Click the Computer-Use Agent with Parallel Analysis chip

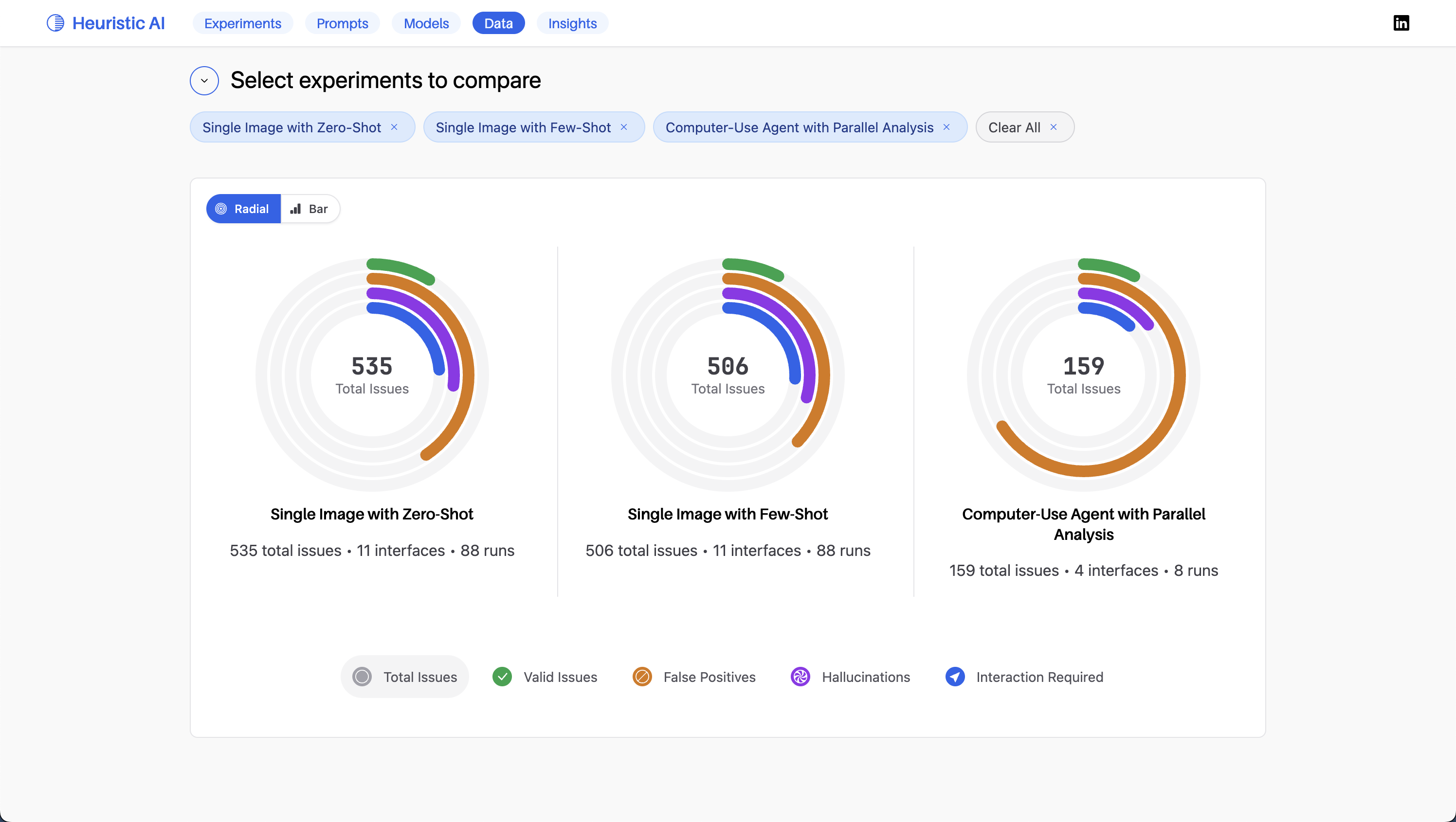810,127
